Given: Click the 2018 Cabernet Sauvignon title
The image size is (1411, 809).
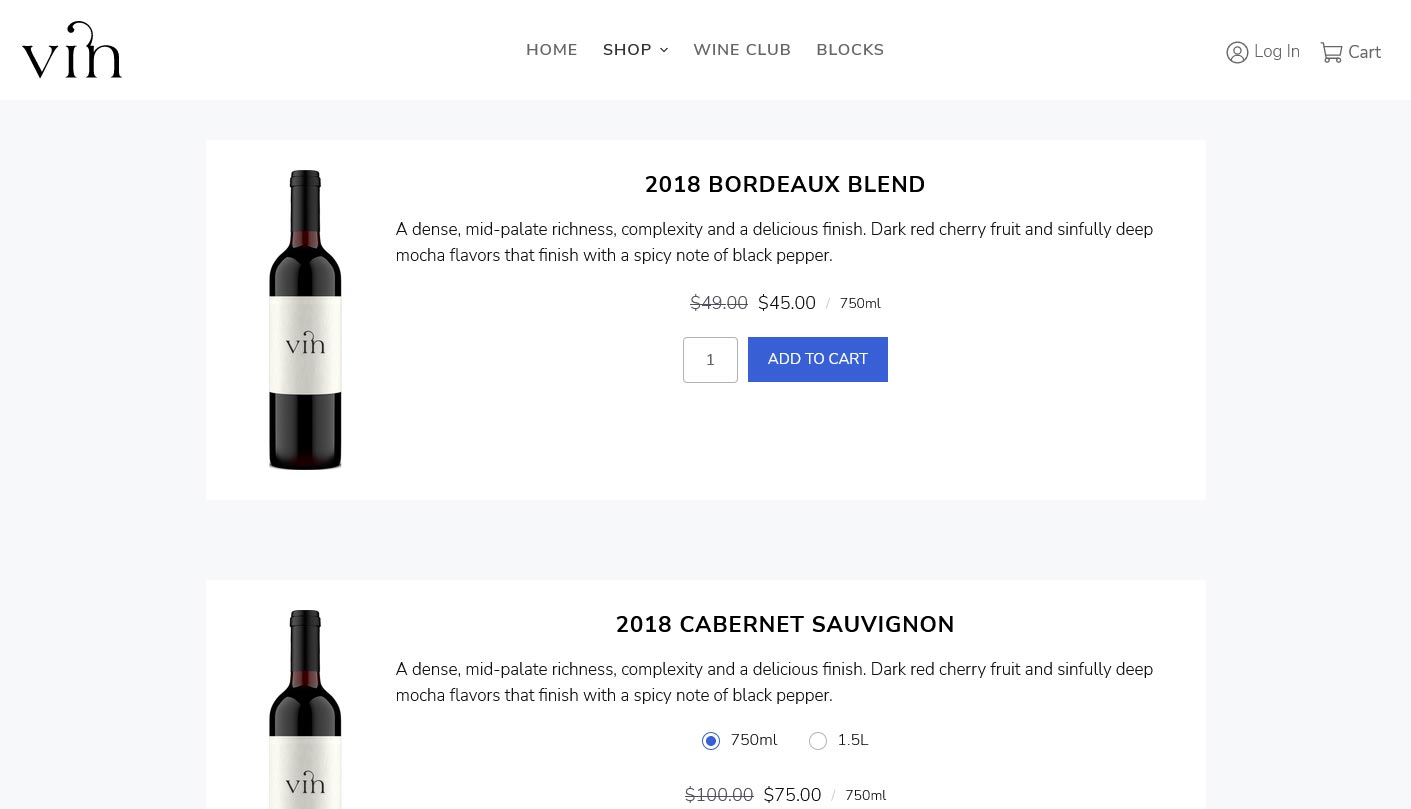Looking at the screenshot, I should tap(785, 625).
